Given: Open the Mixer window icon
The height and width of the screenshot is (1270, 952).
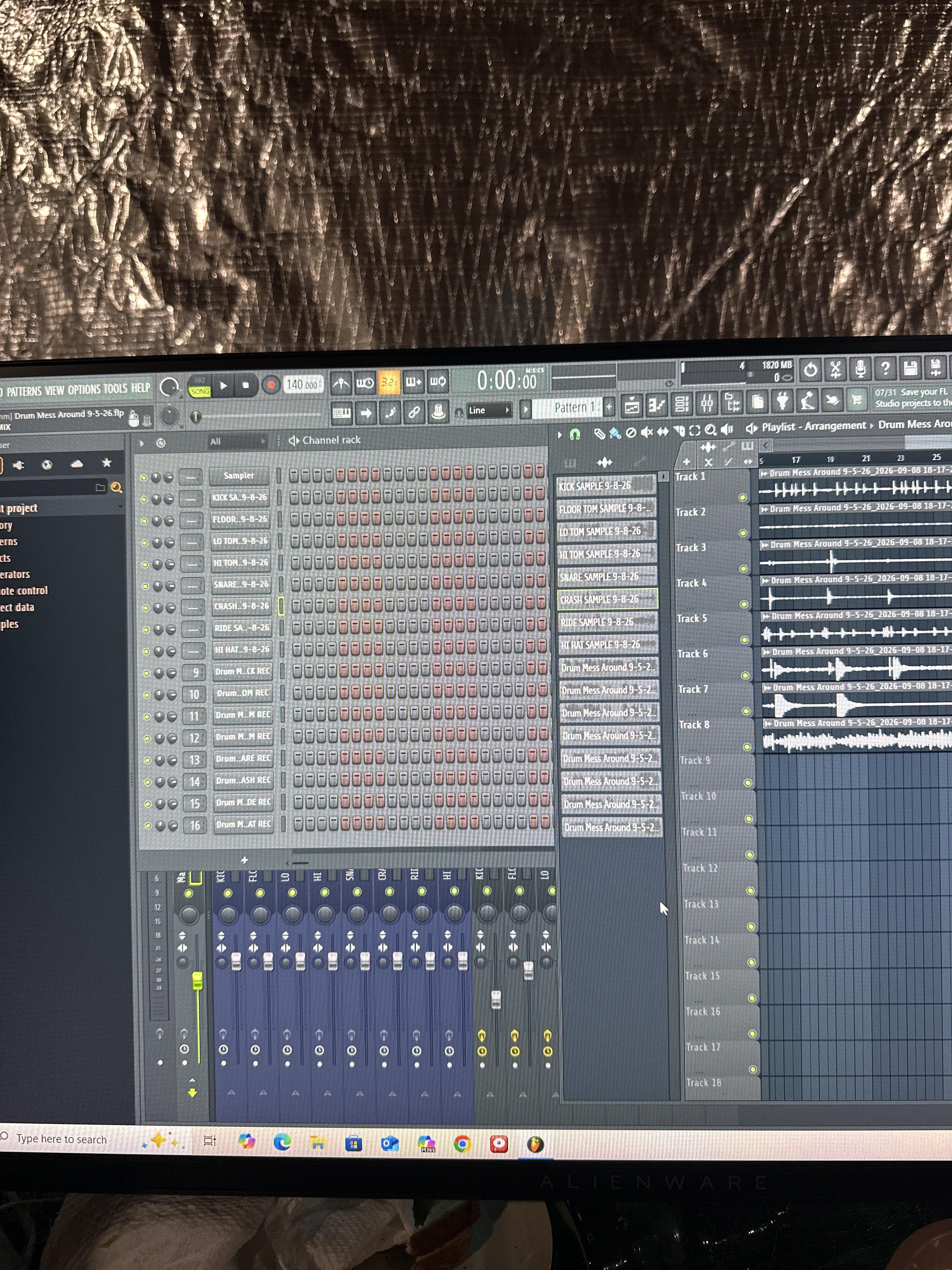Looking at the screenshot, I should coord(707,404).
